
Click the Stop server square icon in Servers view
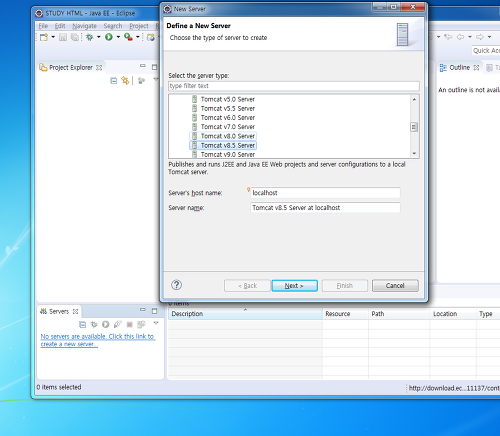tap(130, 324)
